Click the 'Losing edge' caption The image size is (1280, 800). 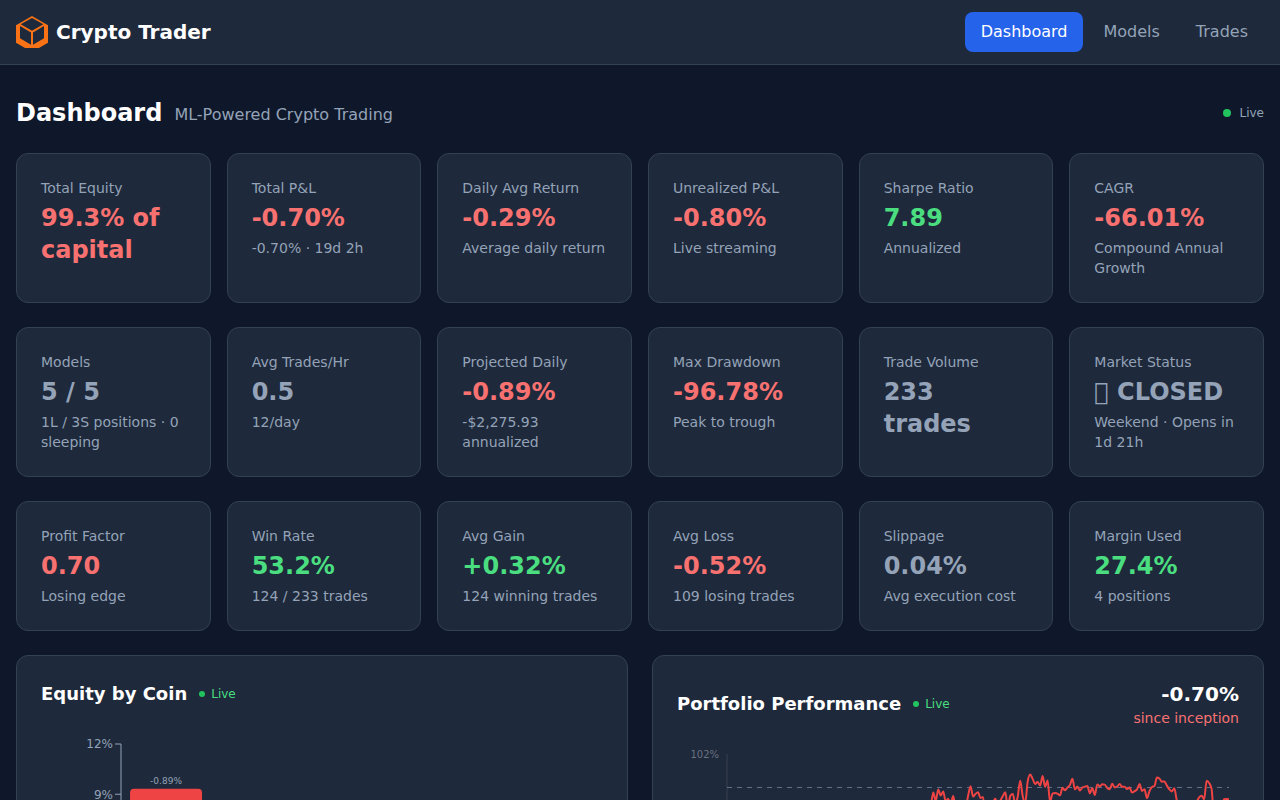pyautogui.click(x=83, y=596)
